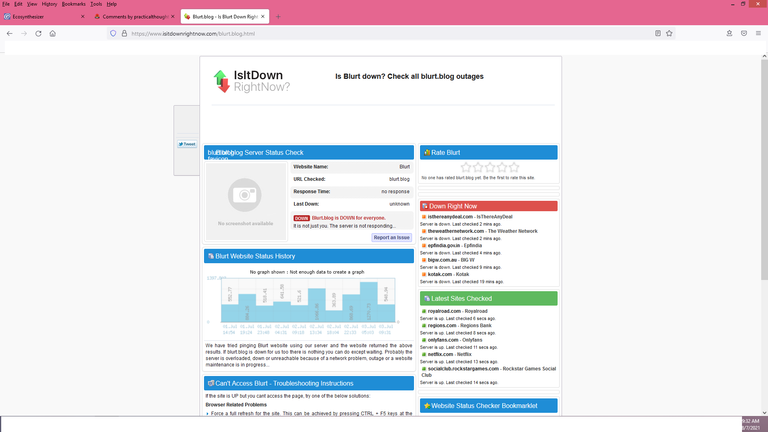768x432 pixels.
Task: Open onlyfans.com link
Action: (443, 340)
